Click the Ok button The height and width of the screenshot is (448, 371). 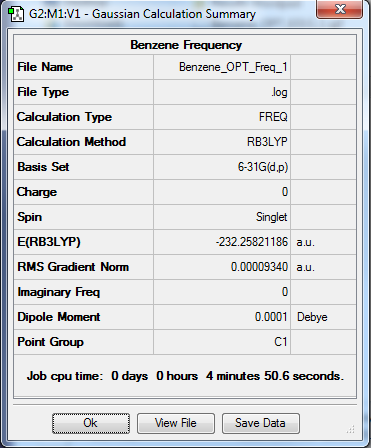(91, 423)
